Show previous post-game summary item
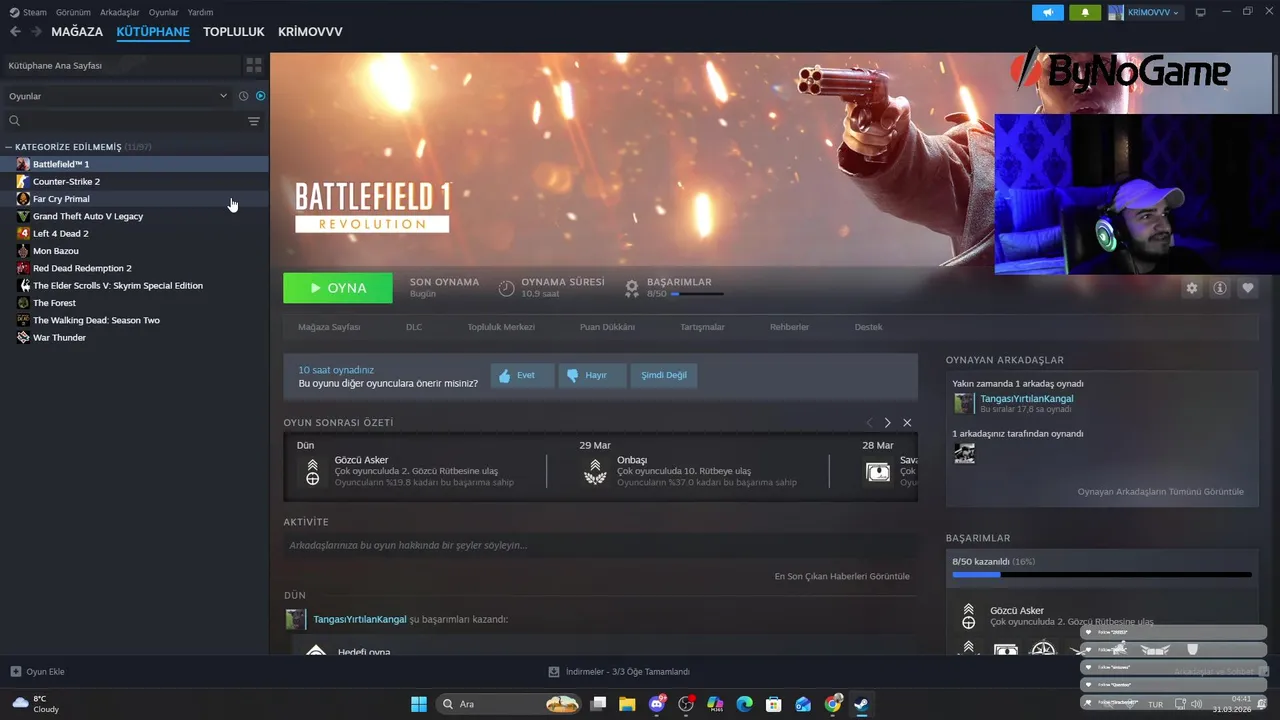 [x=869, y=423]
